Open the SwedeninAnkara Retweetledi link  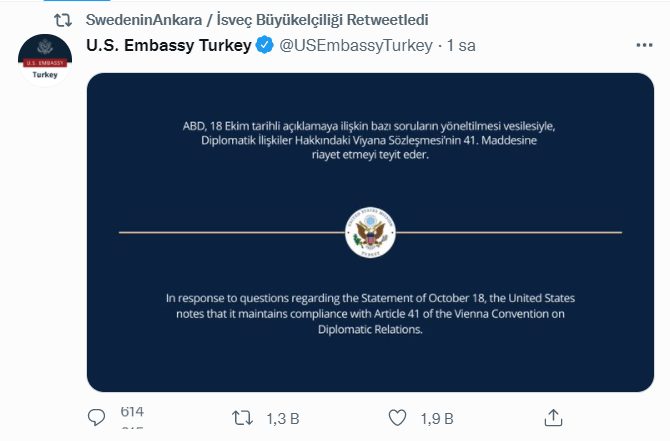[257, 20]
